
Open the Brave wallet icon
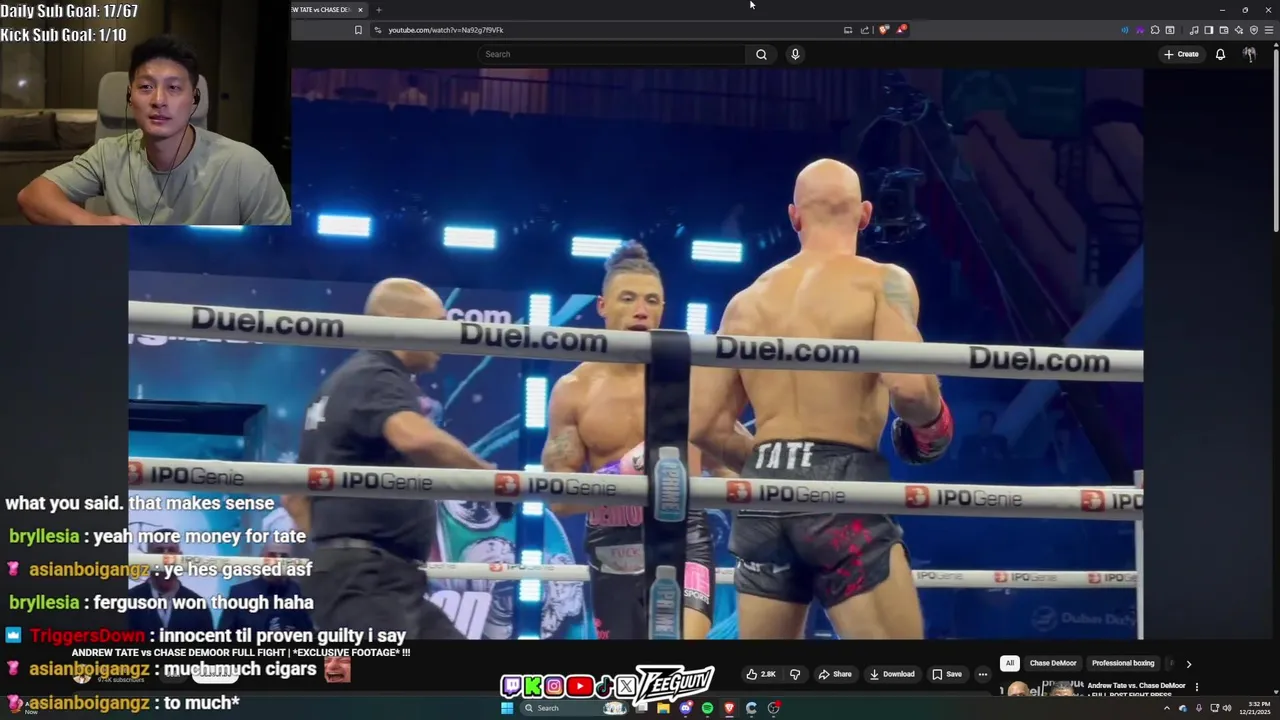pos(1224,30)
